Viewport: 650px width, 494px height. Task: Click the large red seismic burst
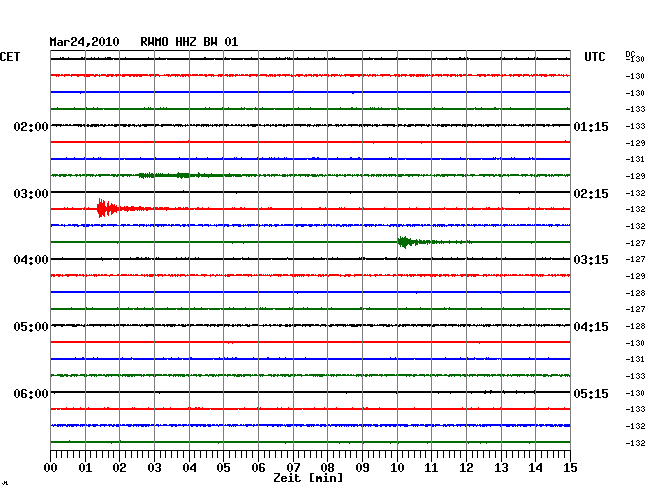(109, 208)
